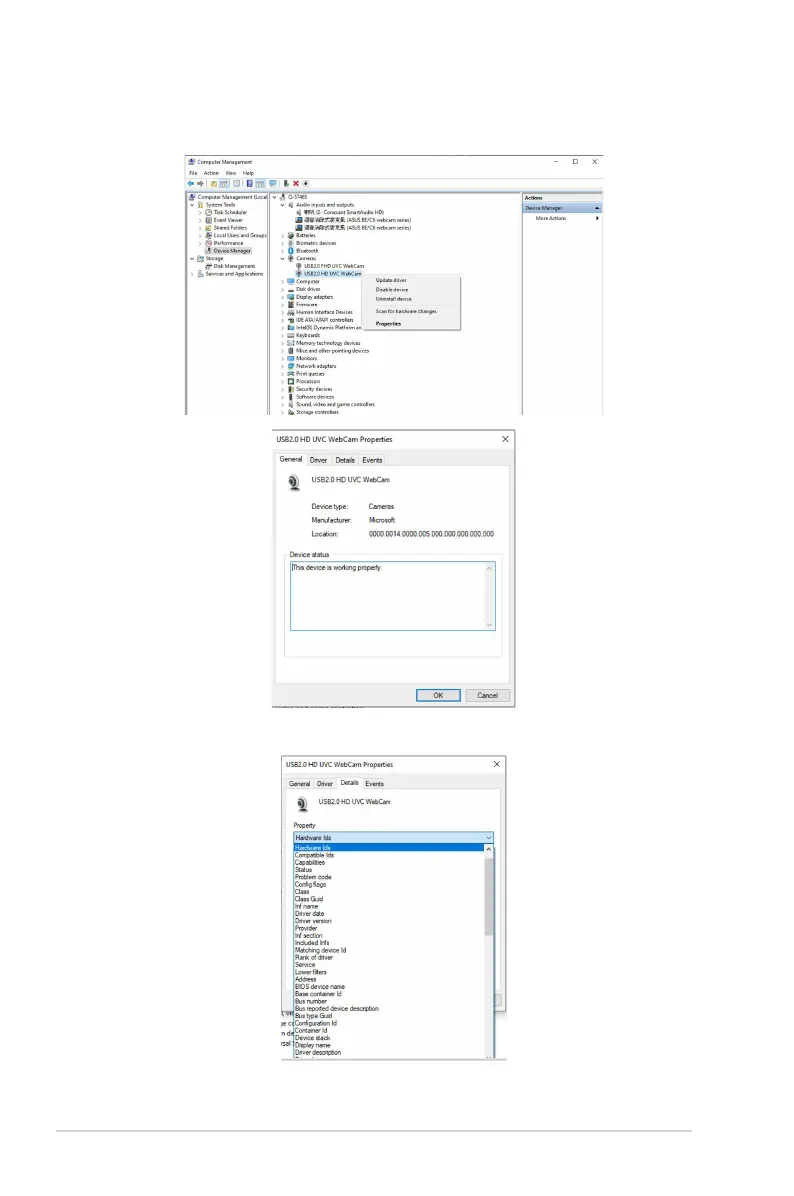
Task: Open the View menu
Action: pyautogui.click(x=230, y=173)
